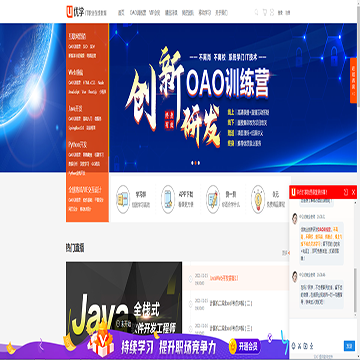Click the clock icon of highlighted livestream
Image resolution: width=360 pixels, height=360 pixels.
(190, 278)
